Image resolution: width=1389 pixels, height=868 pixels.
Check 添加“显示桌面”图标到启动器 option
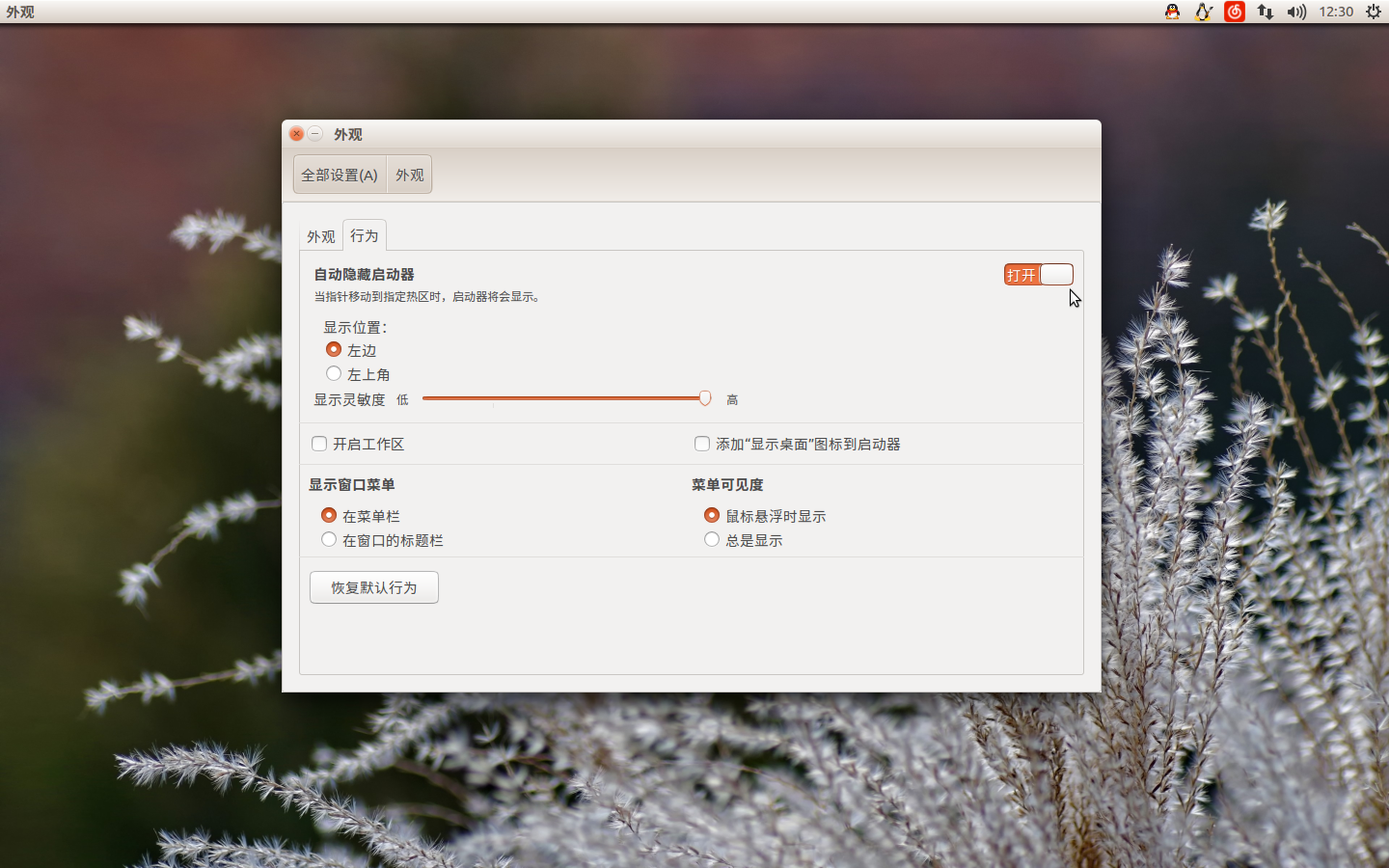702,444
